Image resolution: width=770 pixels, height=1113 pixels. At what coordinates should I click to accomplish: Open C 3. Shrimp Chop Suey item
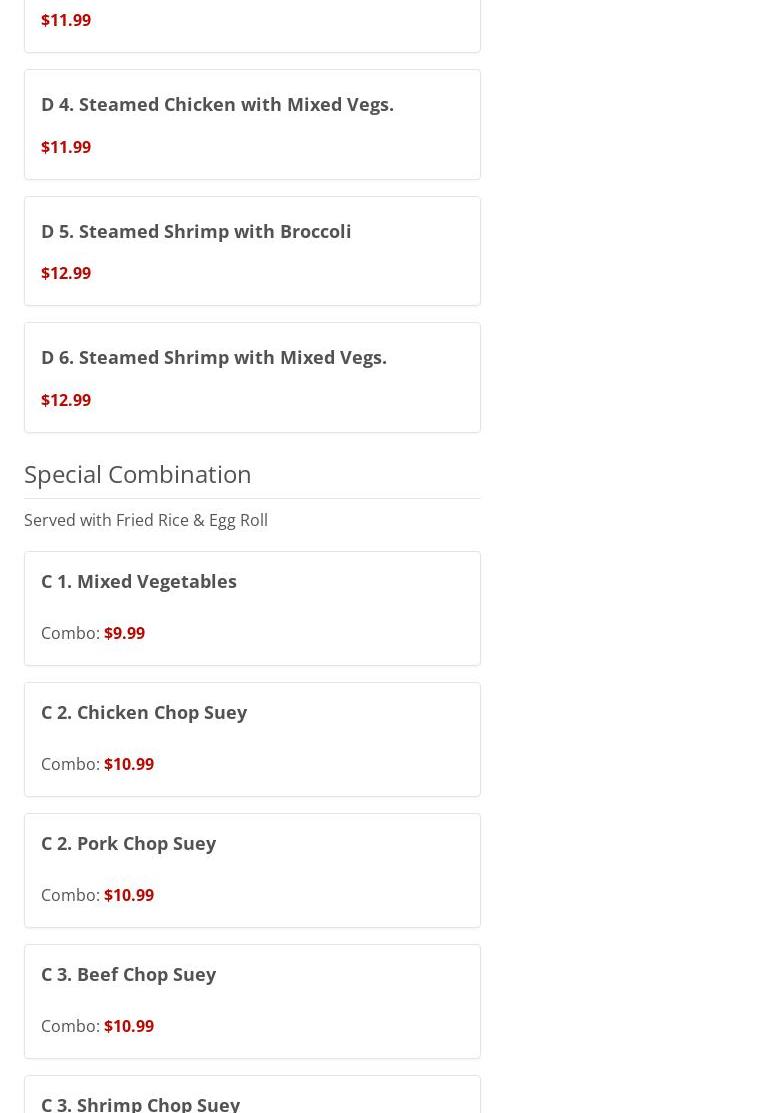click(140, 1103)
